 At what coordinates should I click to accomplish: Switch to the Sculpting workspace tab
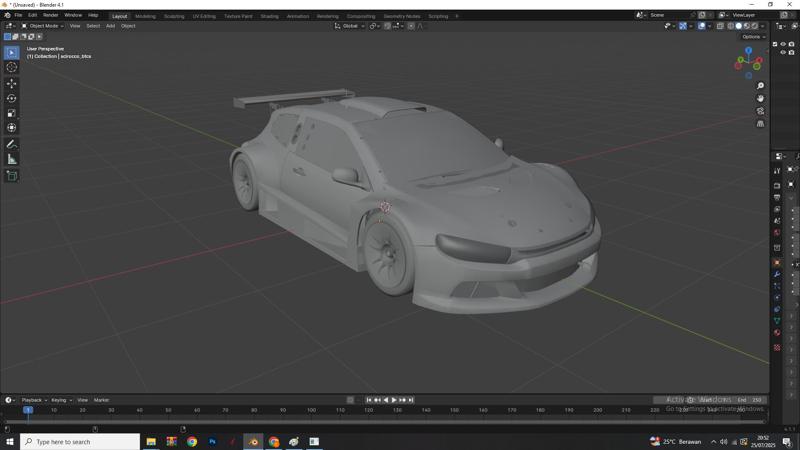tap(174, 16)
